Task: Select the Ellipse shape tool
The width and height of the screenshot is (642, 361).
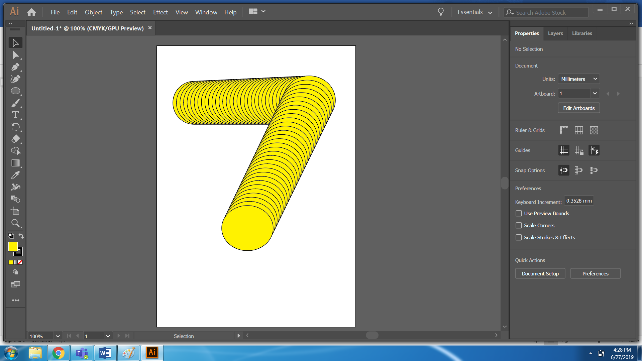Action: 16,91
